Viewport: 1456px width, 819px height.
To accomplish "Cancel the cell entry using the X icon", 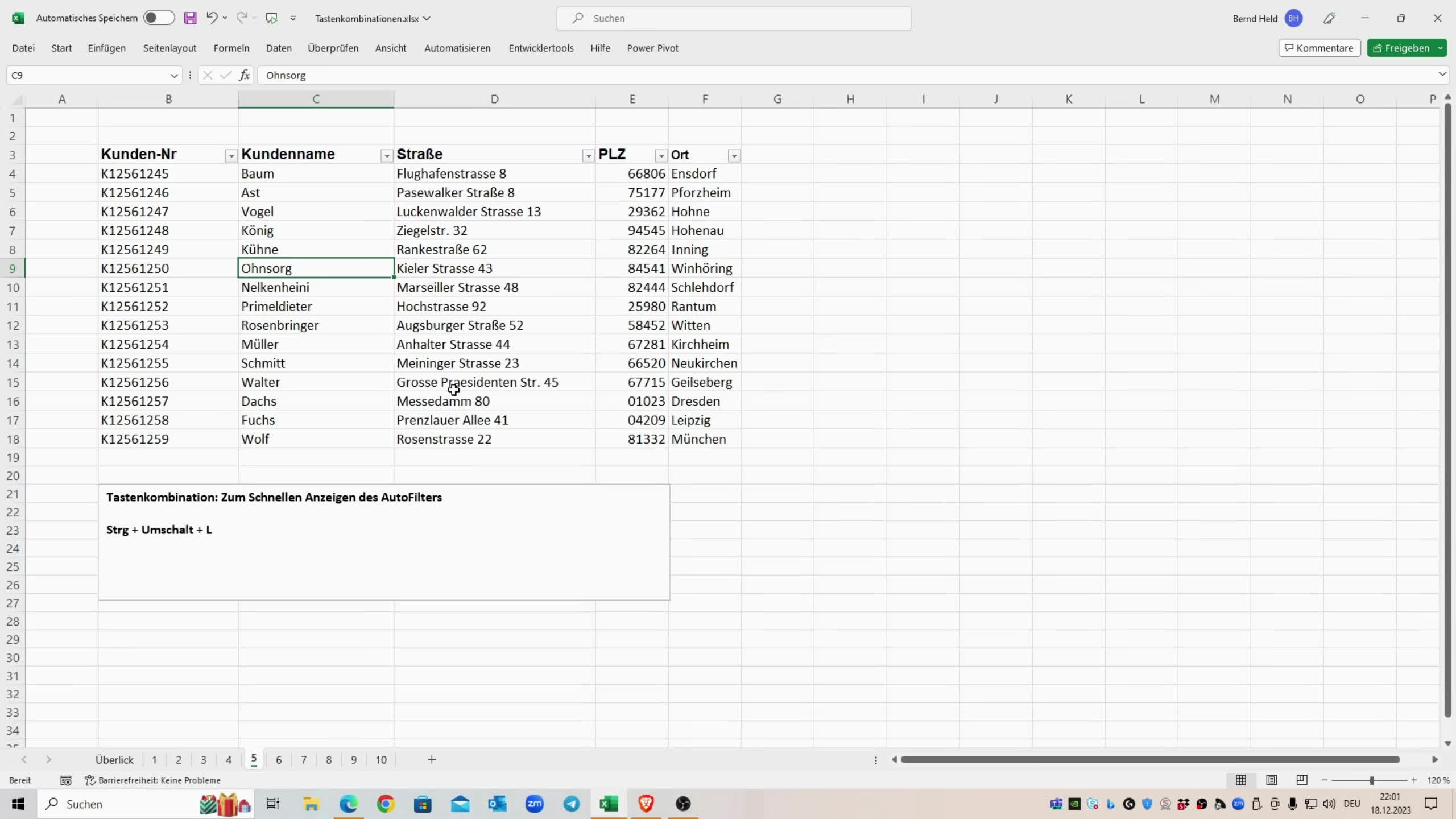I will pyautogui.click(x=207, y=75).
